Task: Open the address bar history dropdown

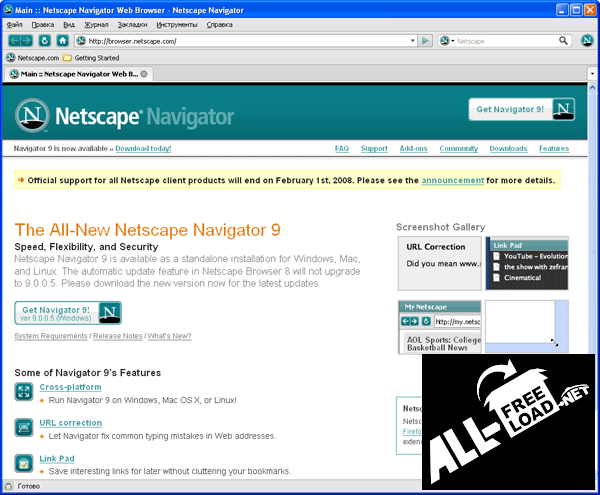Action: pos(412,41)
